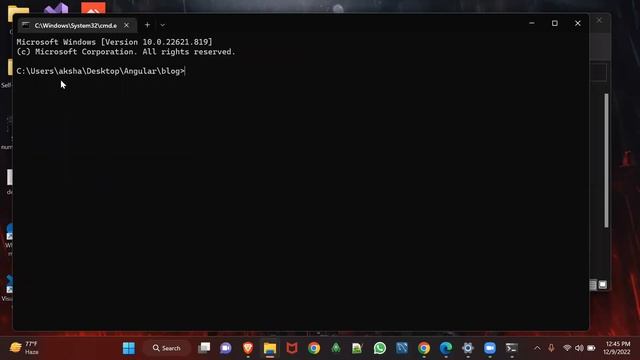640x360 pixels.
Task: Open Zoom from the taskbar
Action: point(490,348)
